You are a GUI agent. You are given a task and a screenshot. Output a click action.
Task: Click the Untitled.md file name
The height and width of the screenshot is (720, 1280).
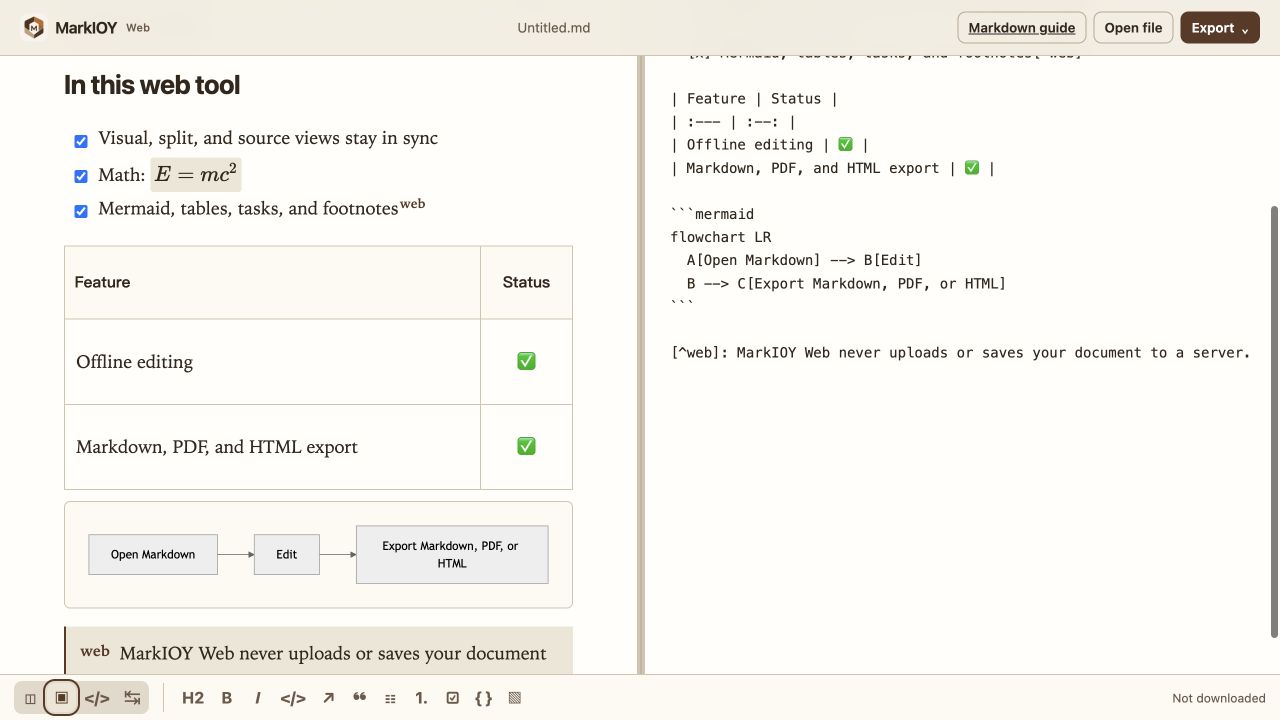pos(554,28)
